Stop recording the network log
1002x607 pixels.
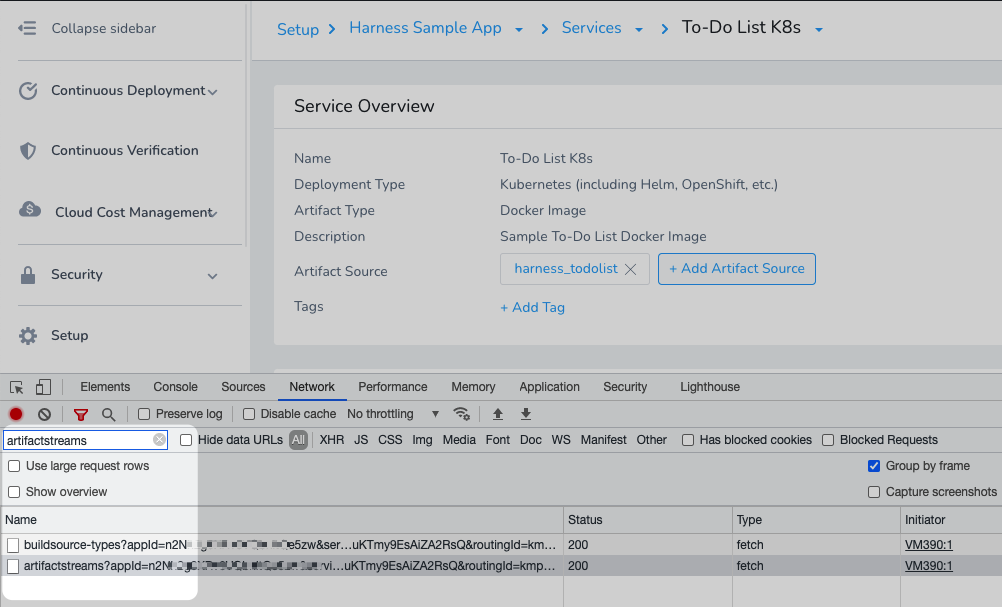pos(16,414)
